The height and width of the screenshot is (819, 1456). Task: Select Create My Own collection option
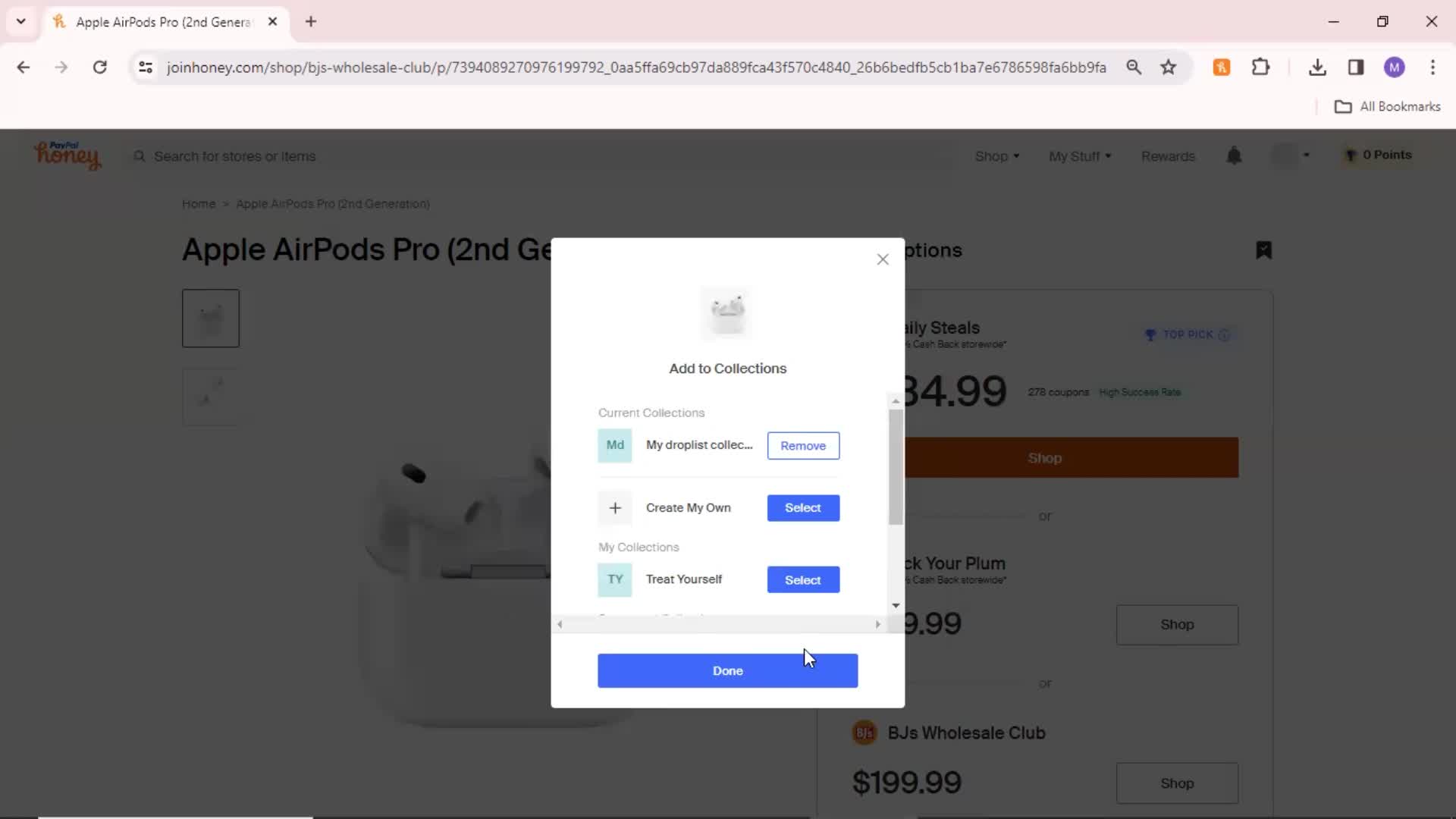(x=804, y=507)
